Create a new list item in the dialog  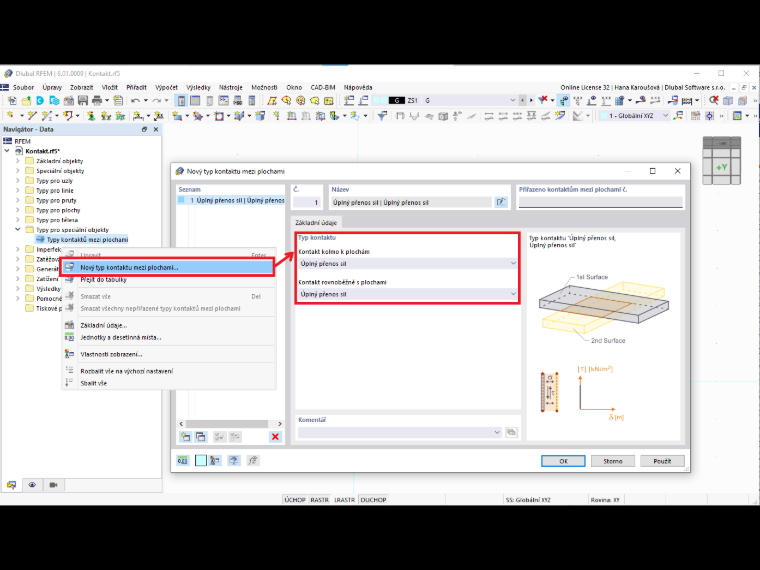point(185,437)
